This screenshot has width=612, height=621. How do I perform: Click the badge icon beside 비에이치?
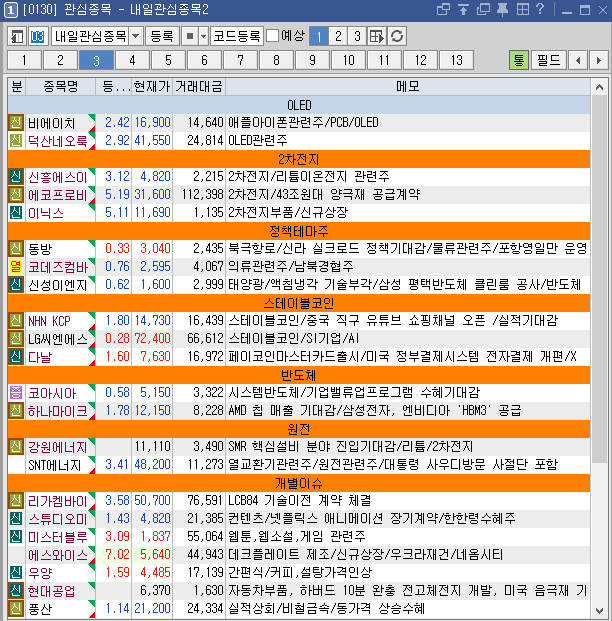(x=16, y=123)
